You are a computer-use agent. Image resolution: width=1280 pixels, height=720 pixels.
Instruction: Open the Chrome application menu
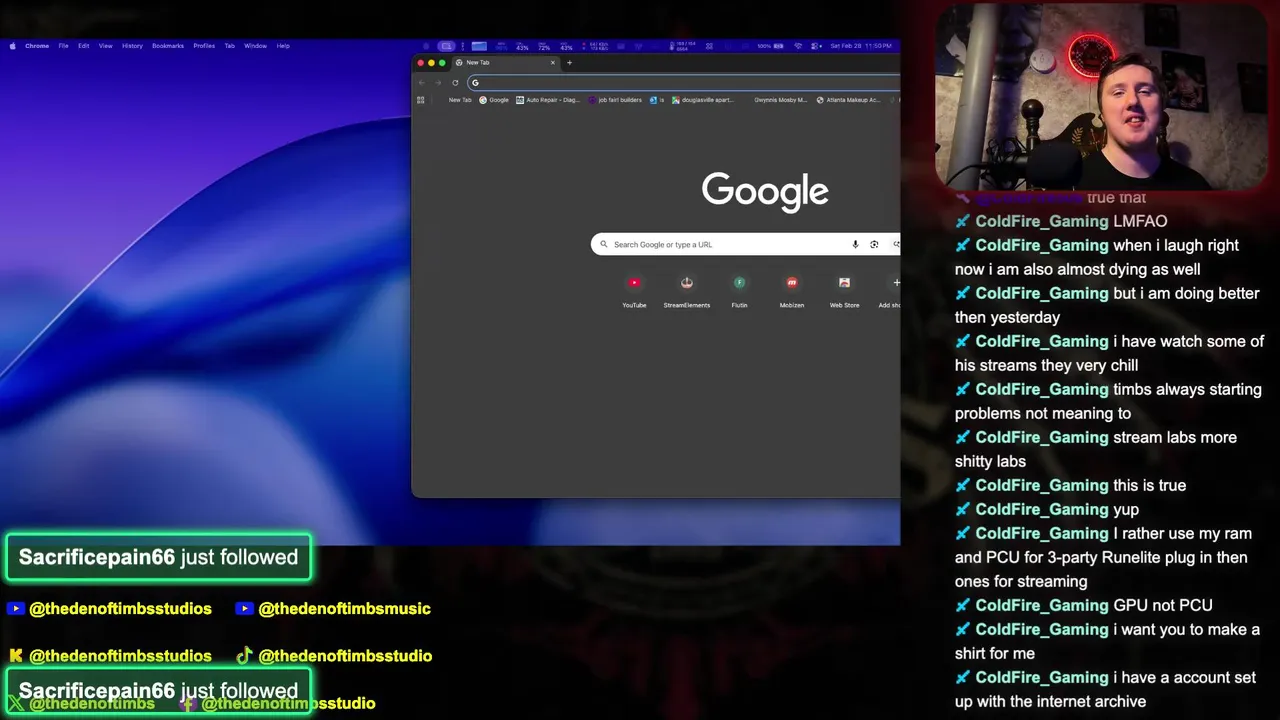[37, 46]
